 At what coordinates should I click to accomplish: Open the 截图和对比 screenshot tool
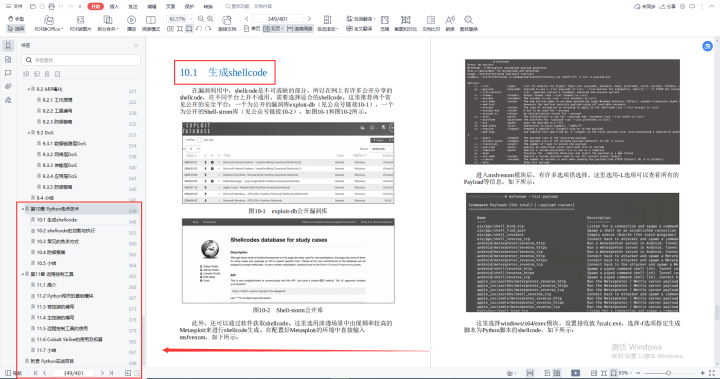pos(405,23)
